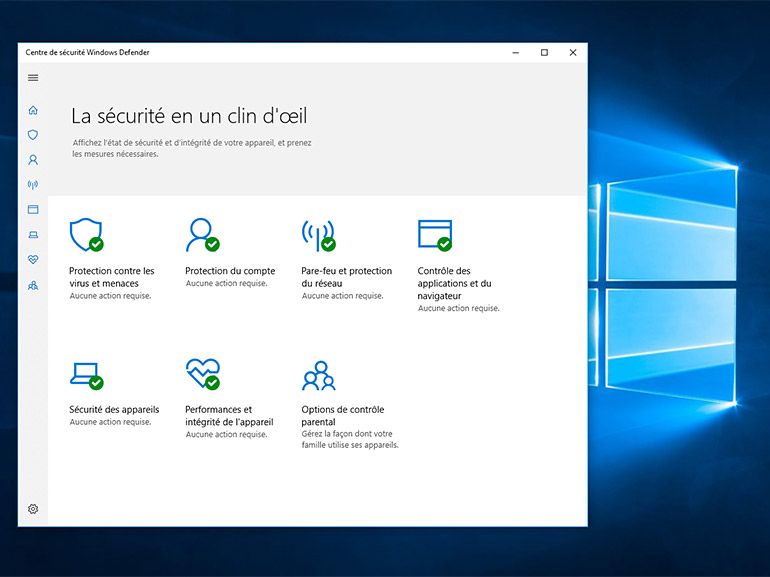
Task: Click "Protection contre les virus et menaces" text
Action: point(111,277)
